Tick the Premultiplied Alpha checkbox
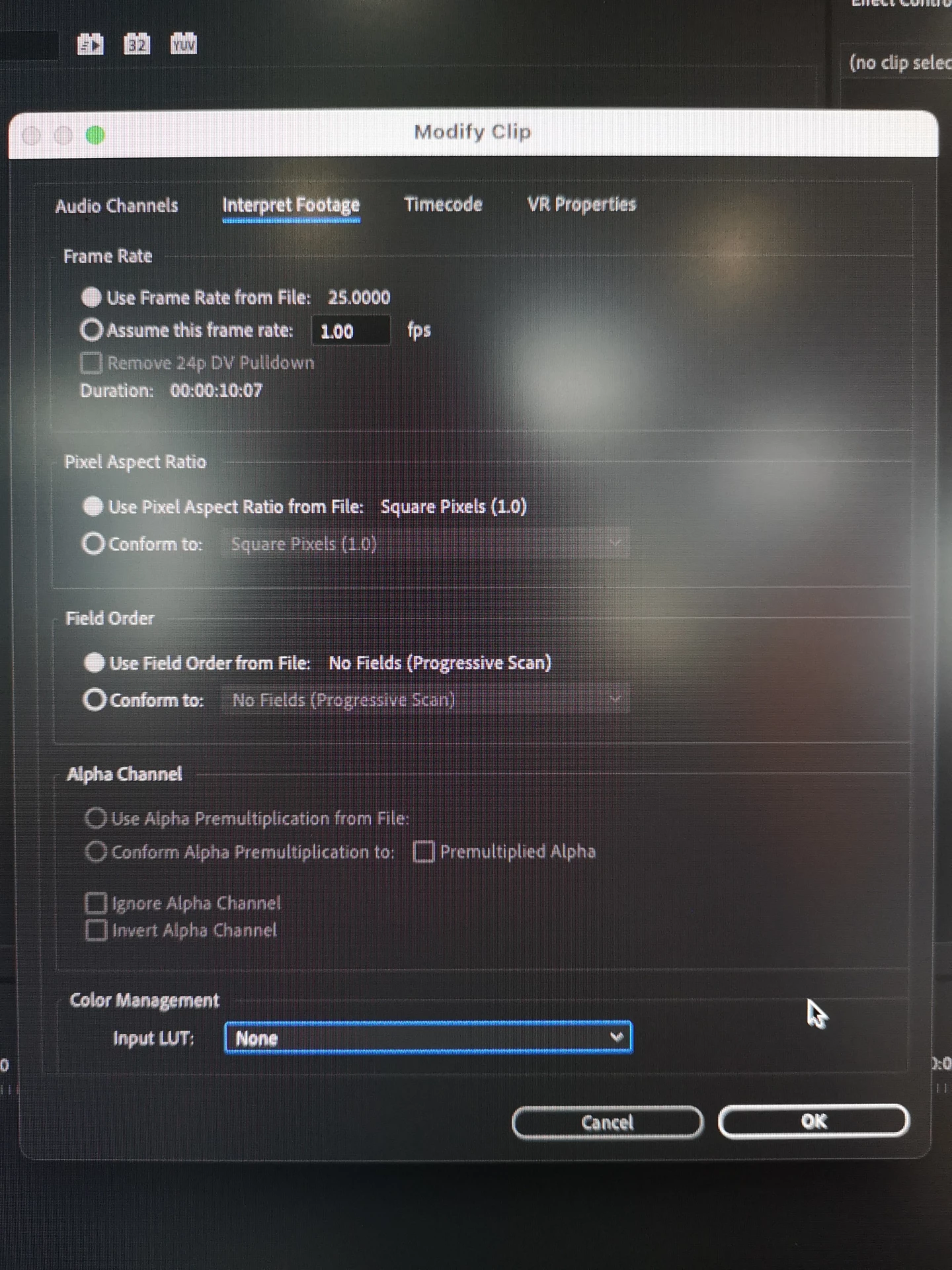Viewport: 952px width, 1270px height. tap(423, 851)
